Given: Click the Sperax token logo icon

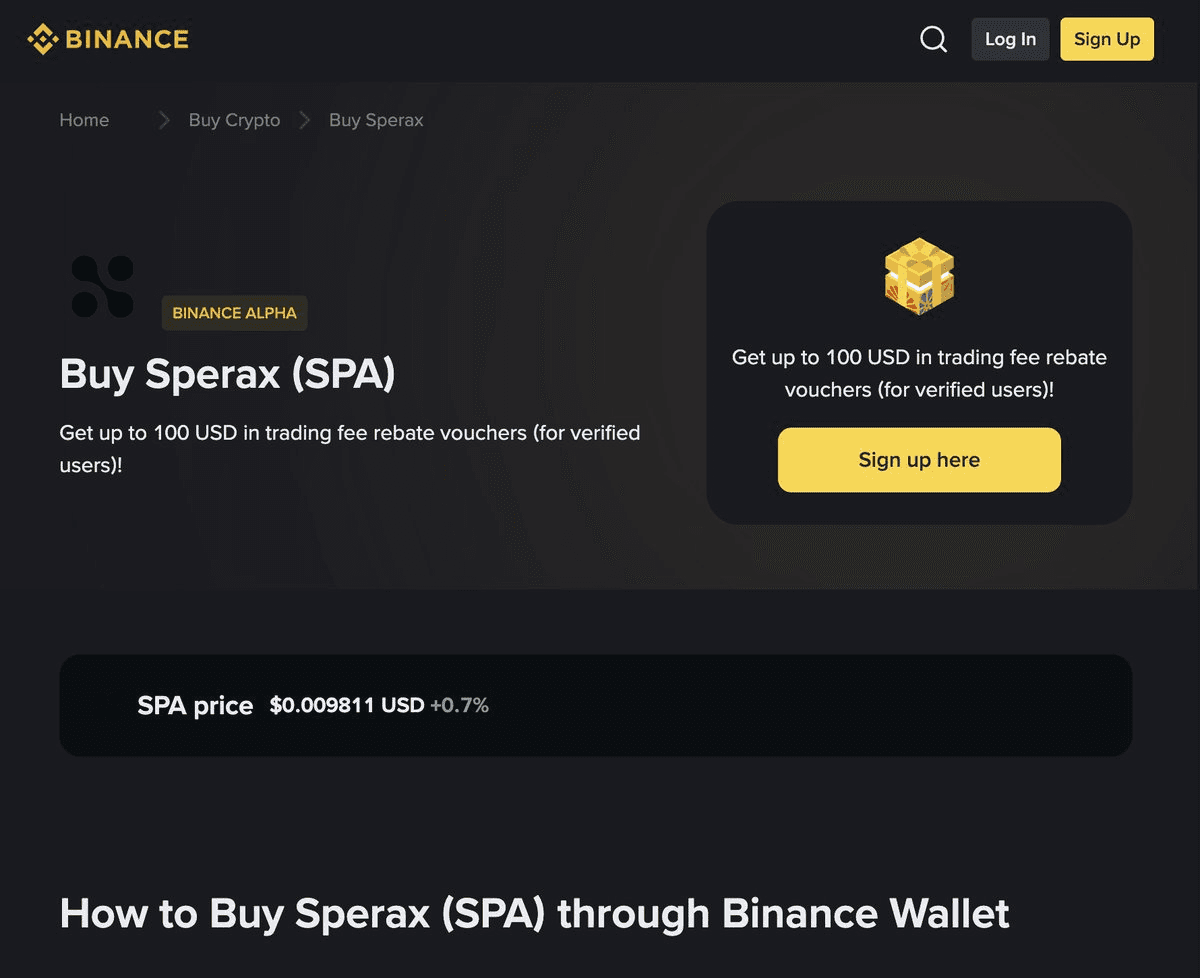Looking at the screenshot, I should [103, 287].
